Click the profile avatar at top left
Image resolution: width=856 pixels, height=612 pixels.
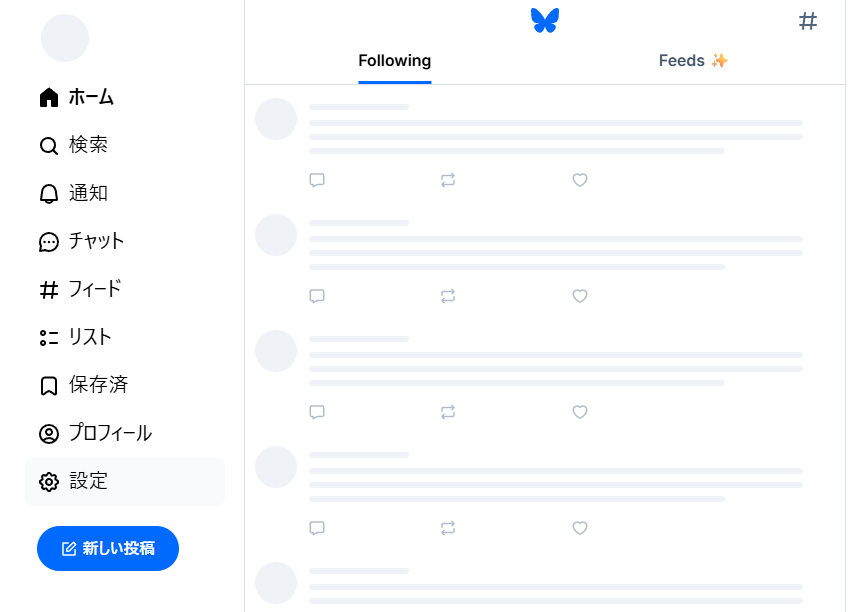tap(65, 38)
